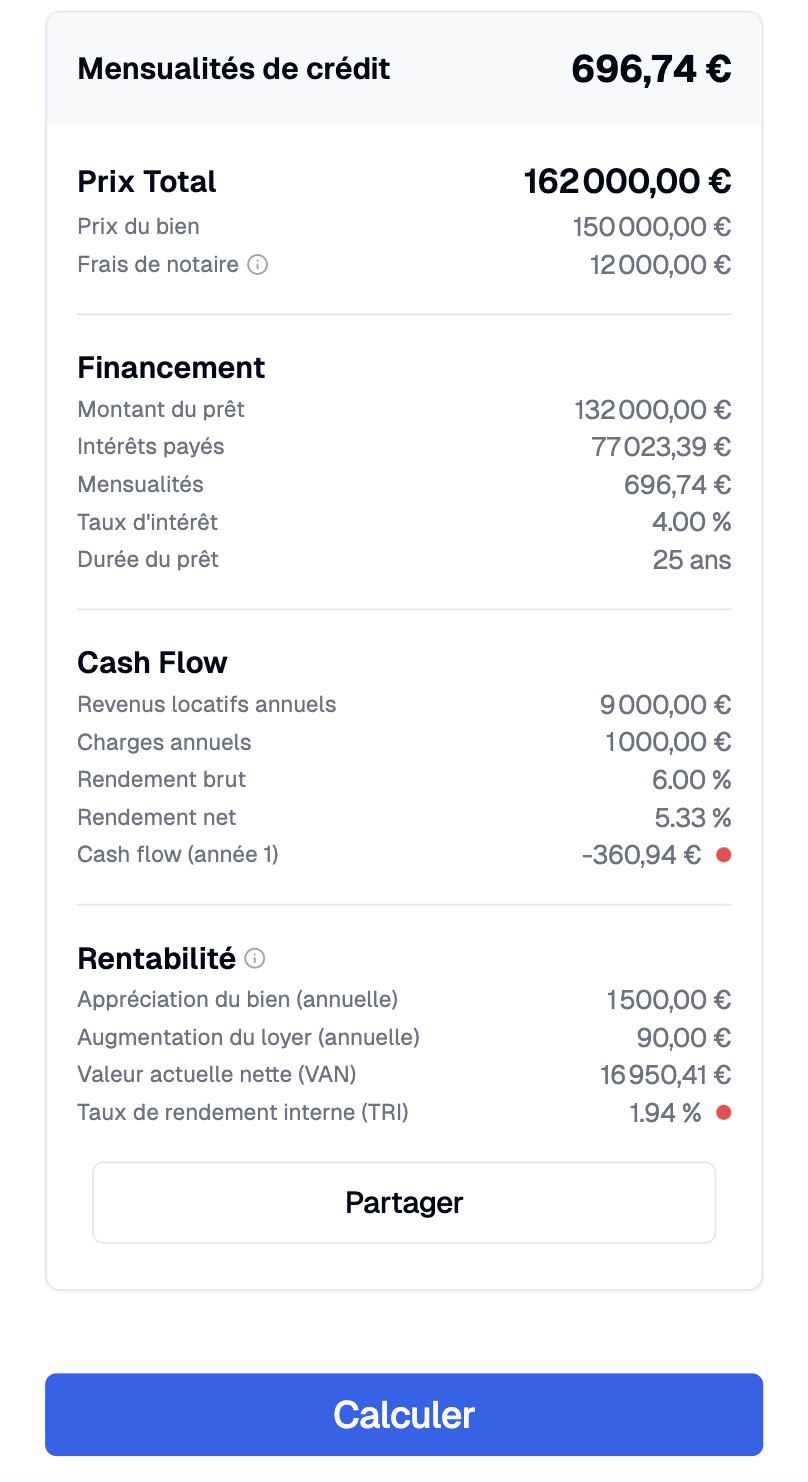Click the Durée du prêt 25 ans value
The image size is (808, 1482).
[x=692, y=560]
